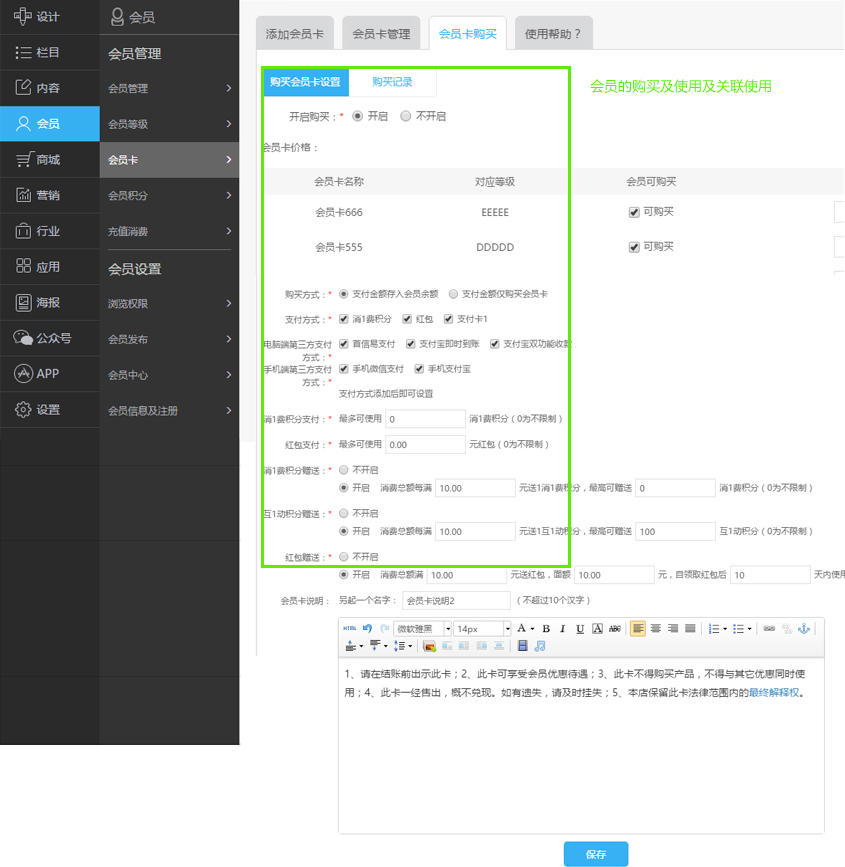The image size is (845, 867).
Task: Click the 保存 button
Action: pos(596,854)
